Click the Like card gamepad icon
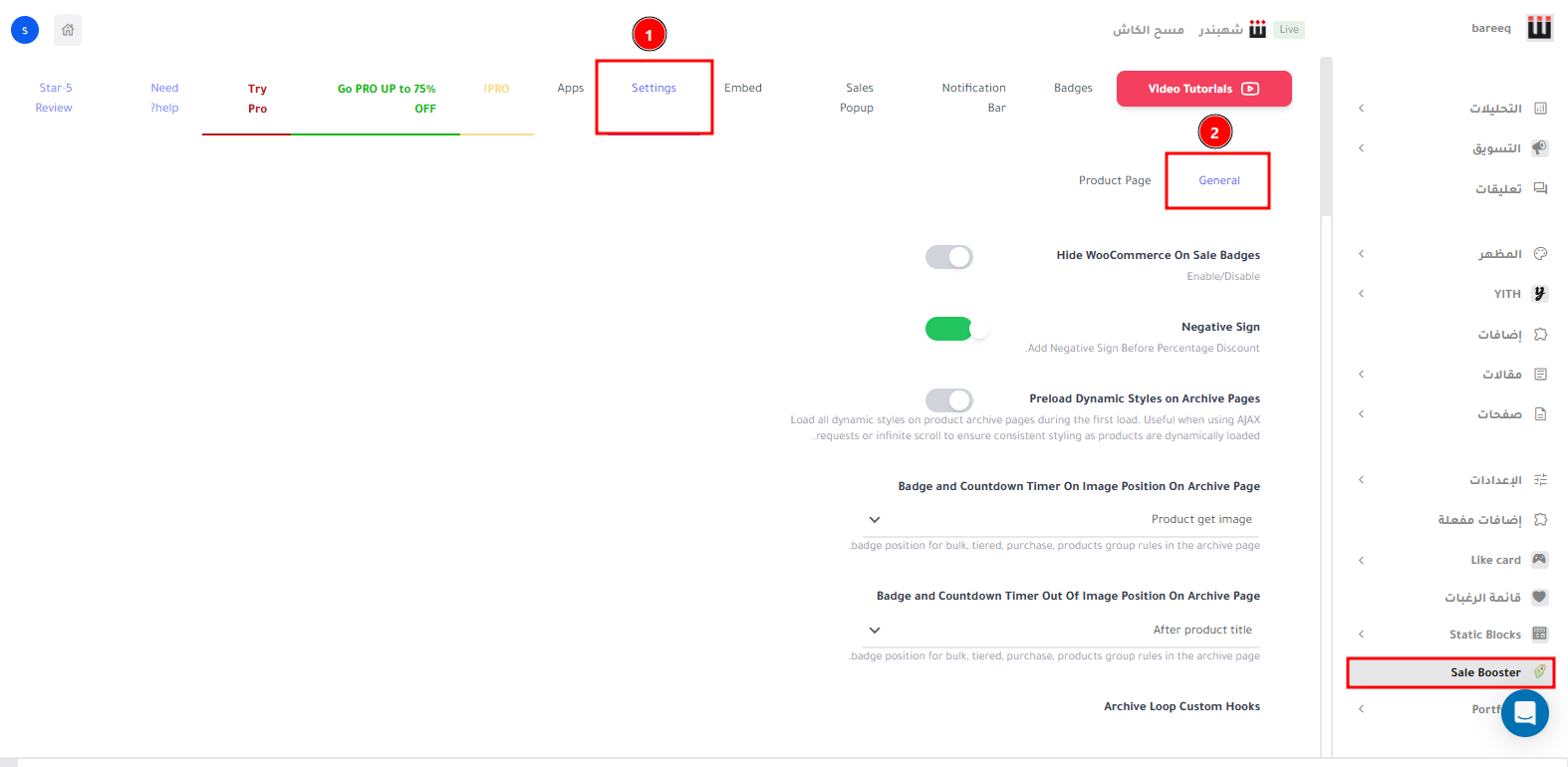The height and width of the screenshot is (767, 1568). [x=1540, y=560]
